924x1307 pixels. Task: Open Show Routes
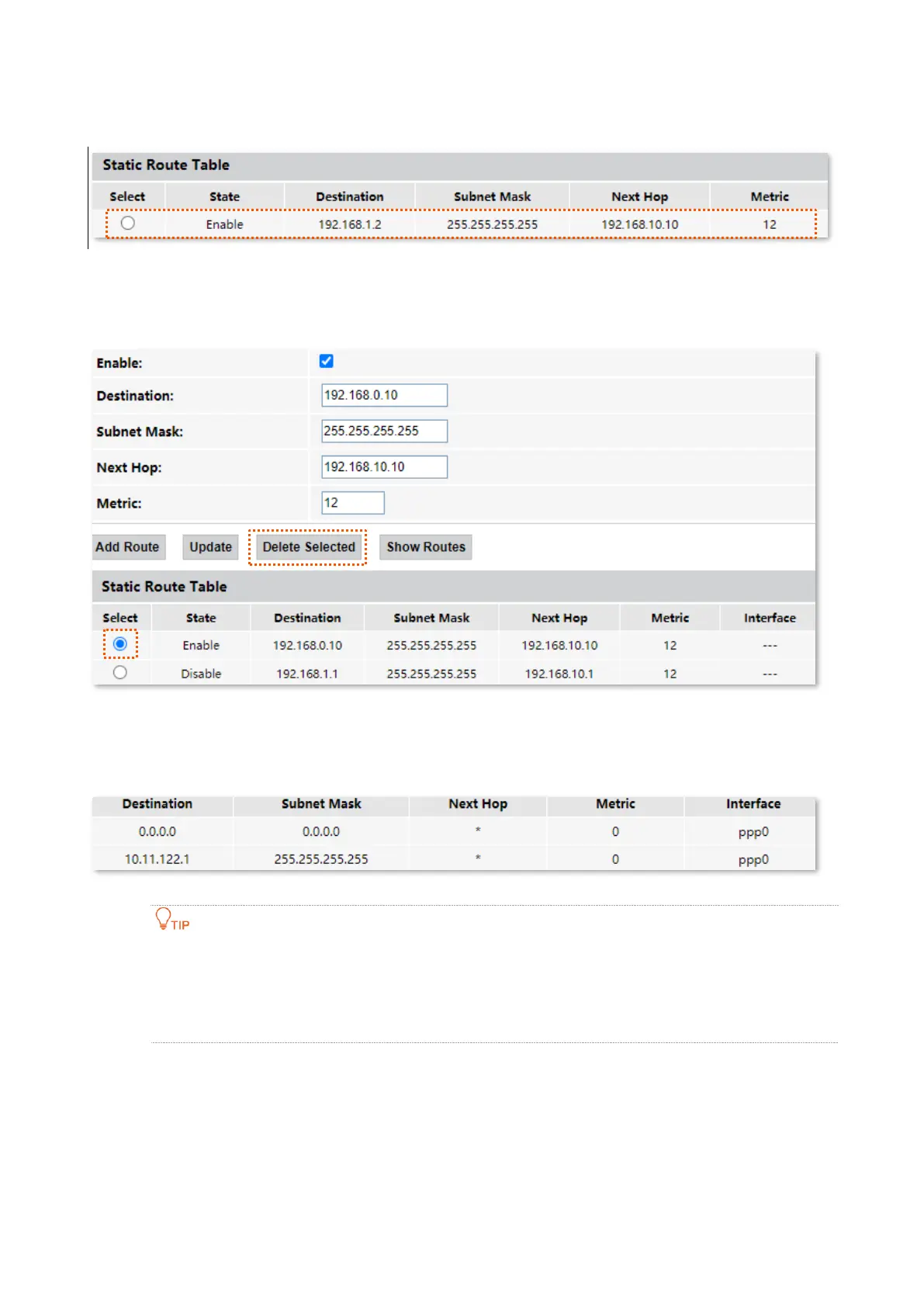tap(426, 547)
